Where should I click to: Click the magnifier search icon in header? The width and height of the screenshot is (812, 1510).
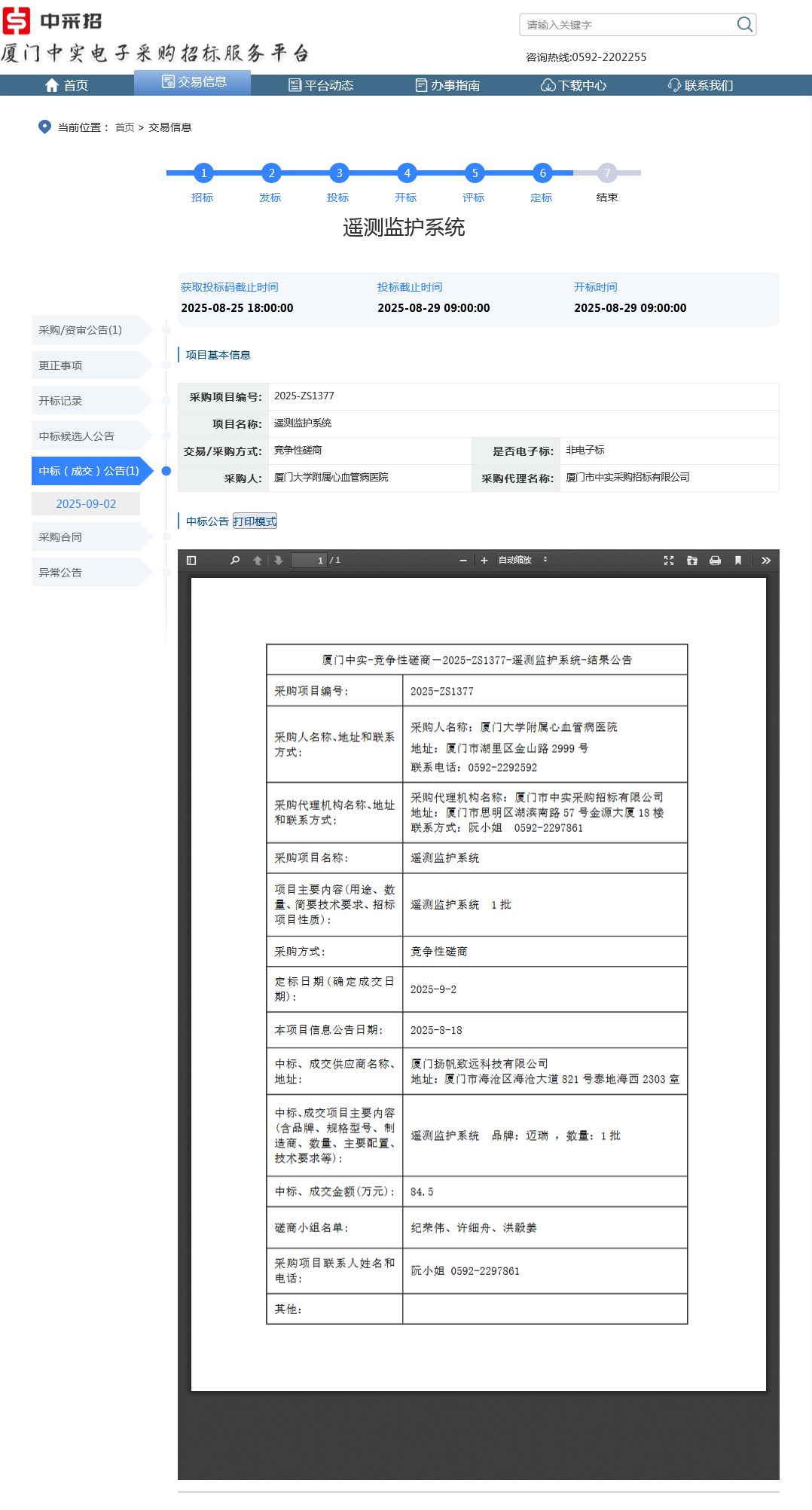click(x=744, y=25)
